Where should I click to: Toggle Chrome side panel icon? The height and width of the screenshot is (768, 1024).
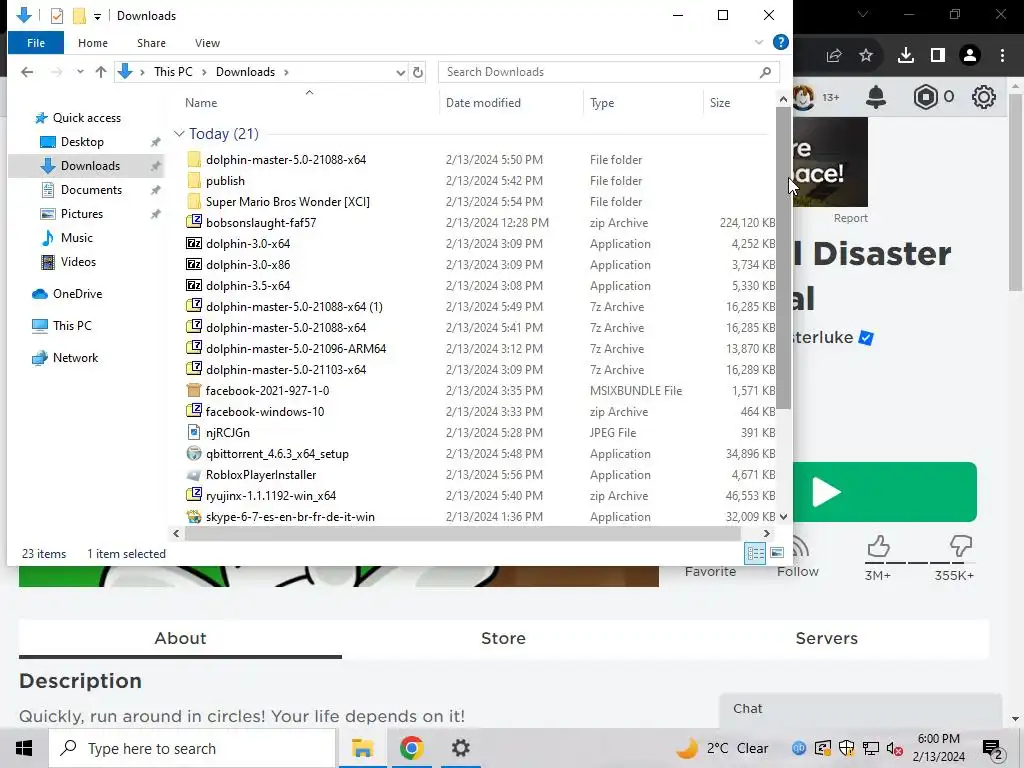point(938,56)
